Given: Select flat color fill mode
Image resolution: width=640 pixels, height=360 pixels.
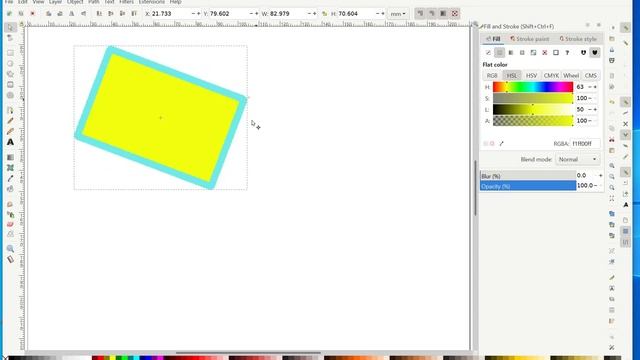Looking at the screenshot, I should [x=500, y=53].
